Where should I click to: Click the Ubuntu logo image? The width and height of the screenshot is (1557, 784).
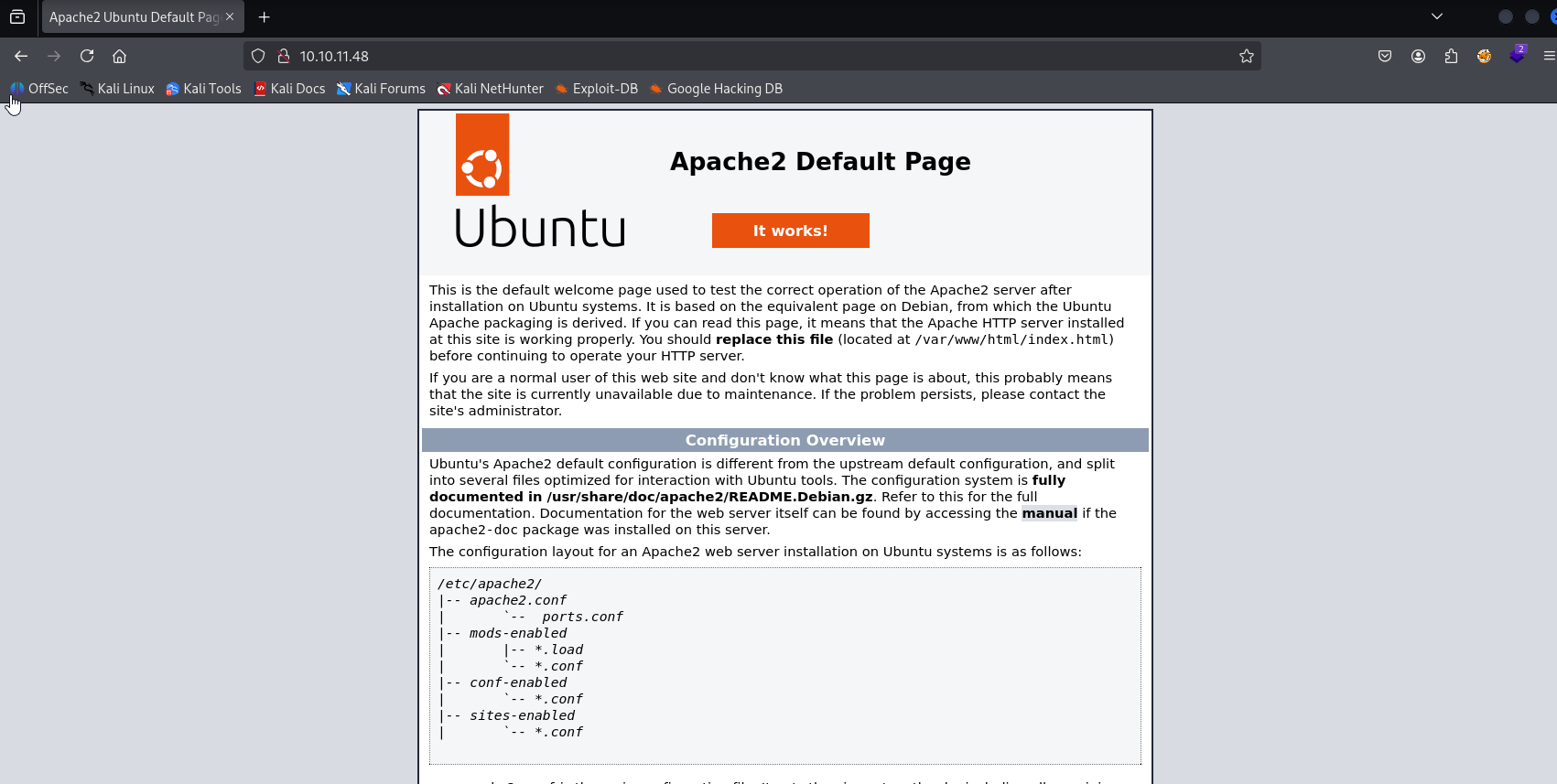tap(540, 181)
